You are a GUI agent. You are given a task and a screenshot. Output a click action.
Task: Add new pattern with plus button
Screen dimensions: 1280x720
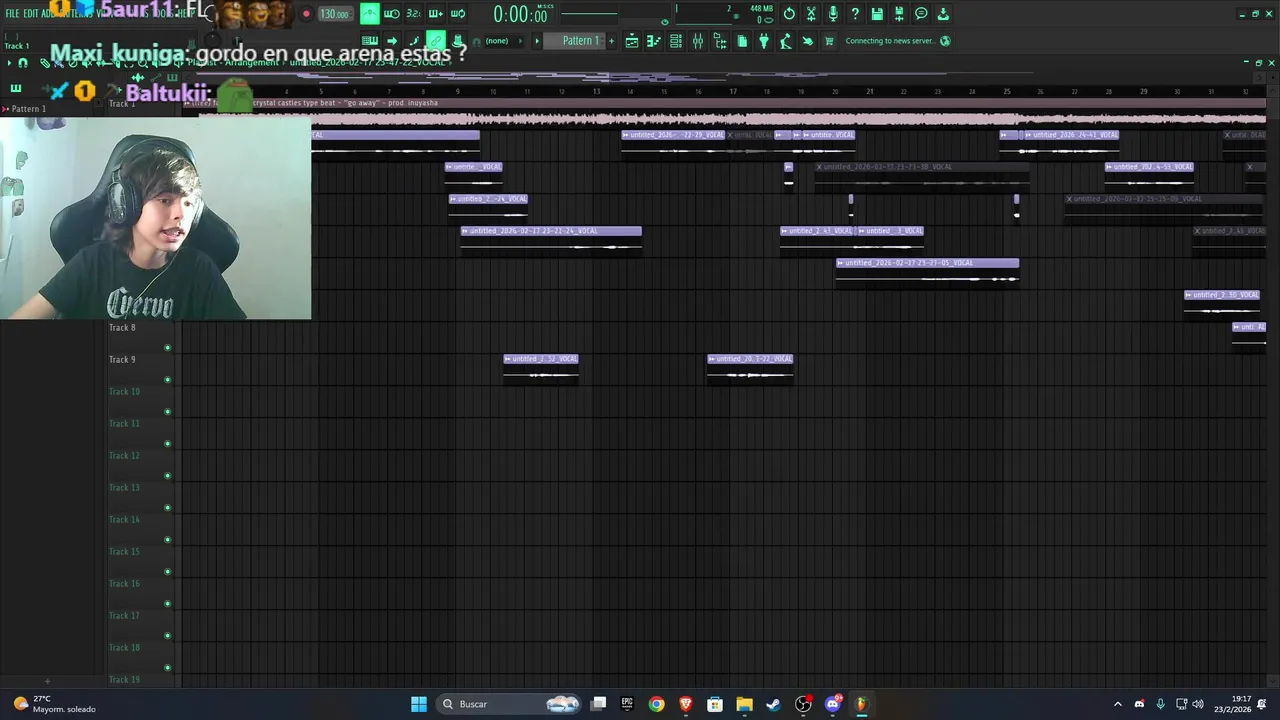pyautogui.click(x=611, y=41)
